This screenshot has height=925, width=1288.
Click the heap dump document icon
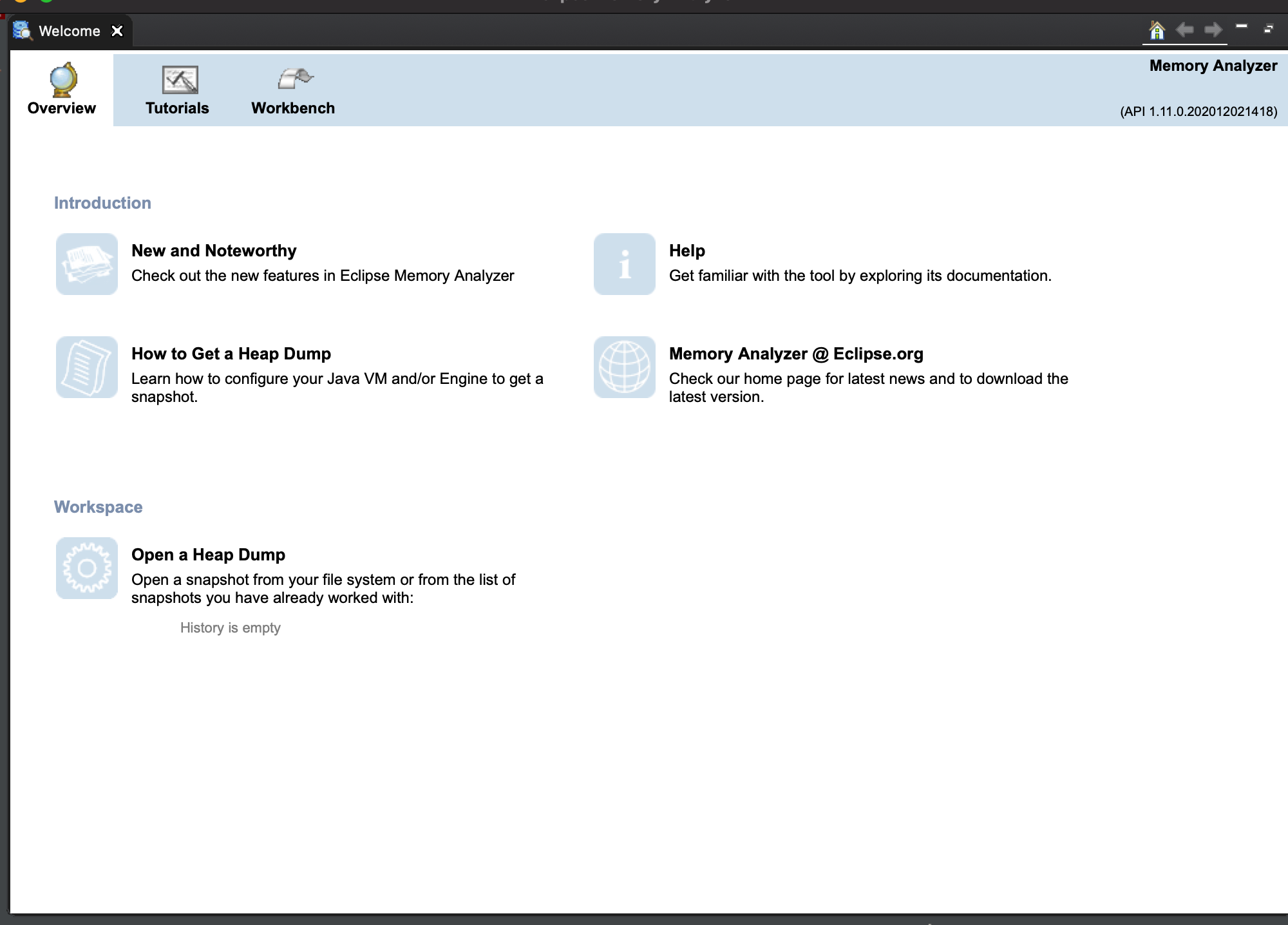point(87,367)
